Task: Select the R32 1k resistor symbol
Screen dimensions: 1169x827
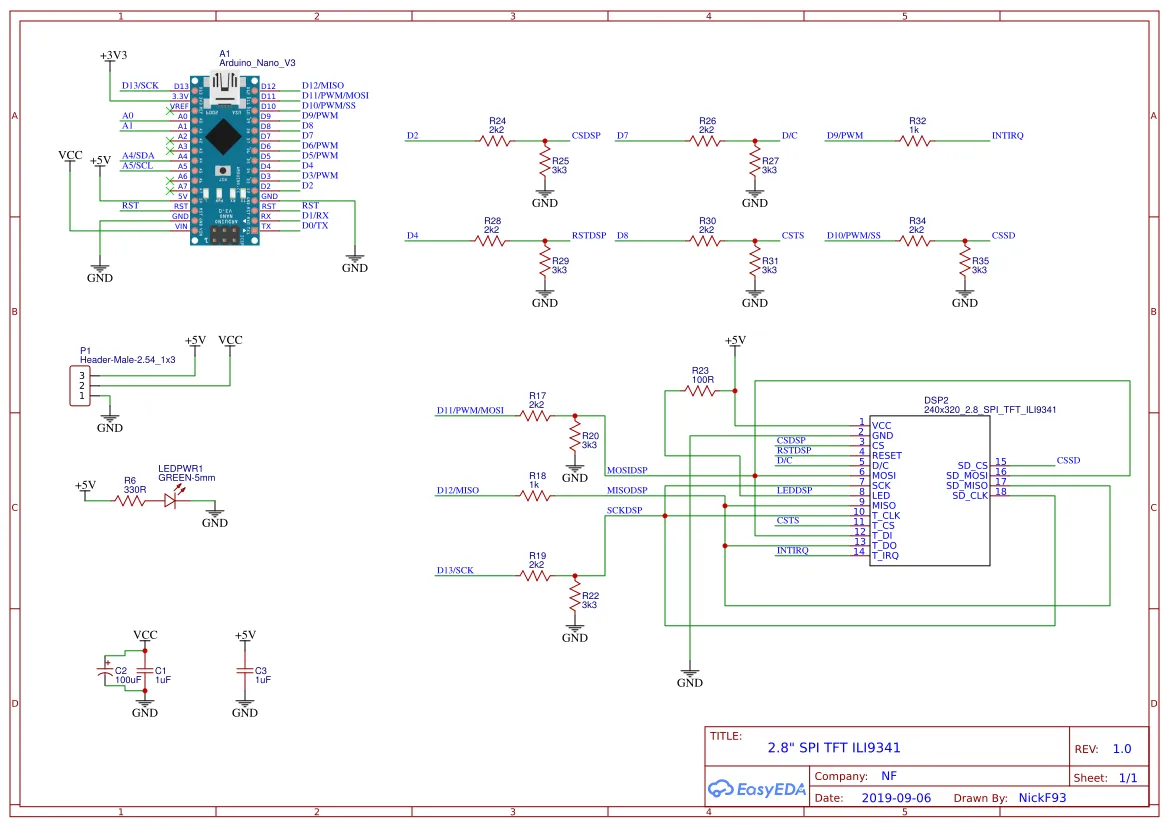Action: click(916, 141)
